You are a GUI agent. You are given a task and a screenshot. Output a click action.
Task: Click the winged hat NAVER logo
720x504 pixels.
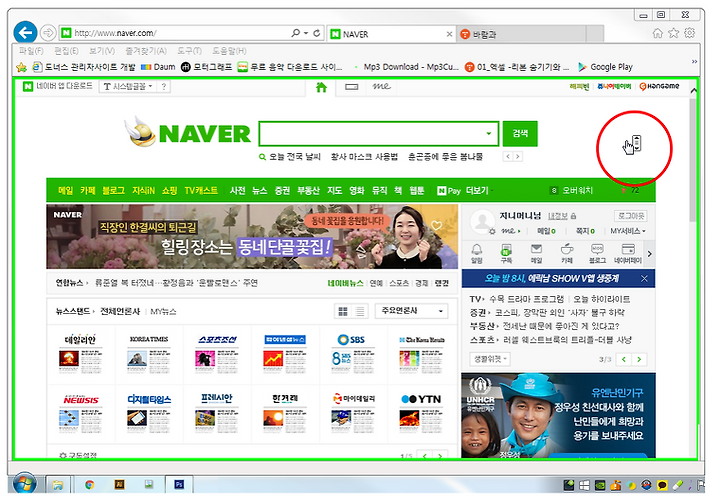(x=187, y=133)
